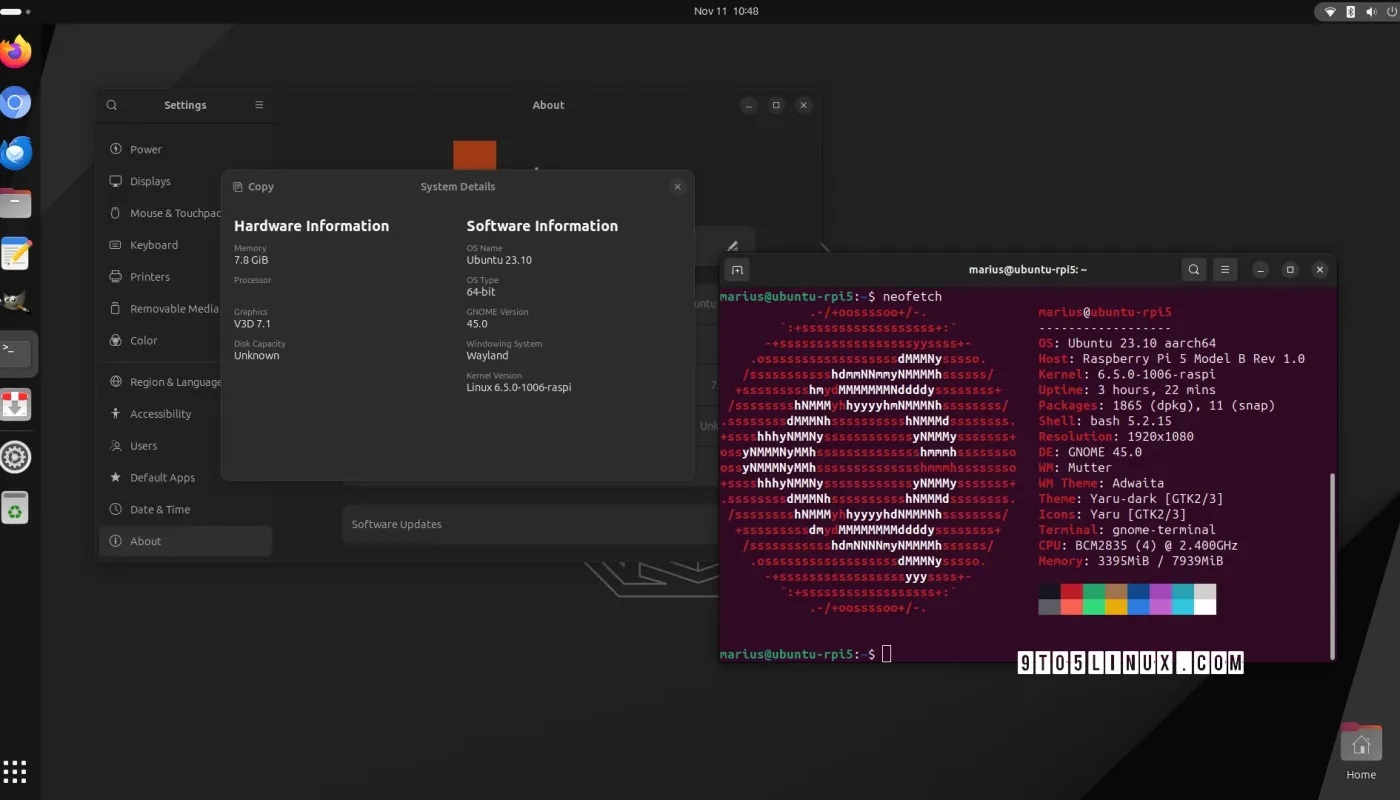Open the red download-arrow installer dock icon
Viewport: 1400px width, 800px height.
[16, 405]
